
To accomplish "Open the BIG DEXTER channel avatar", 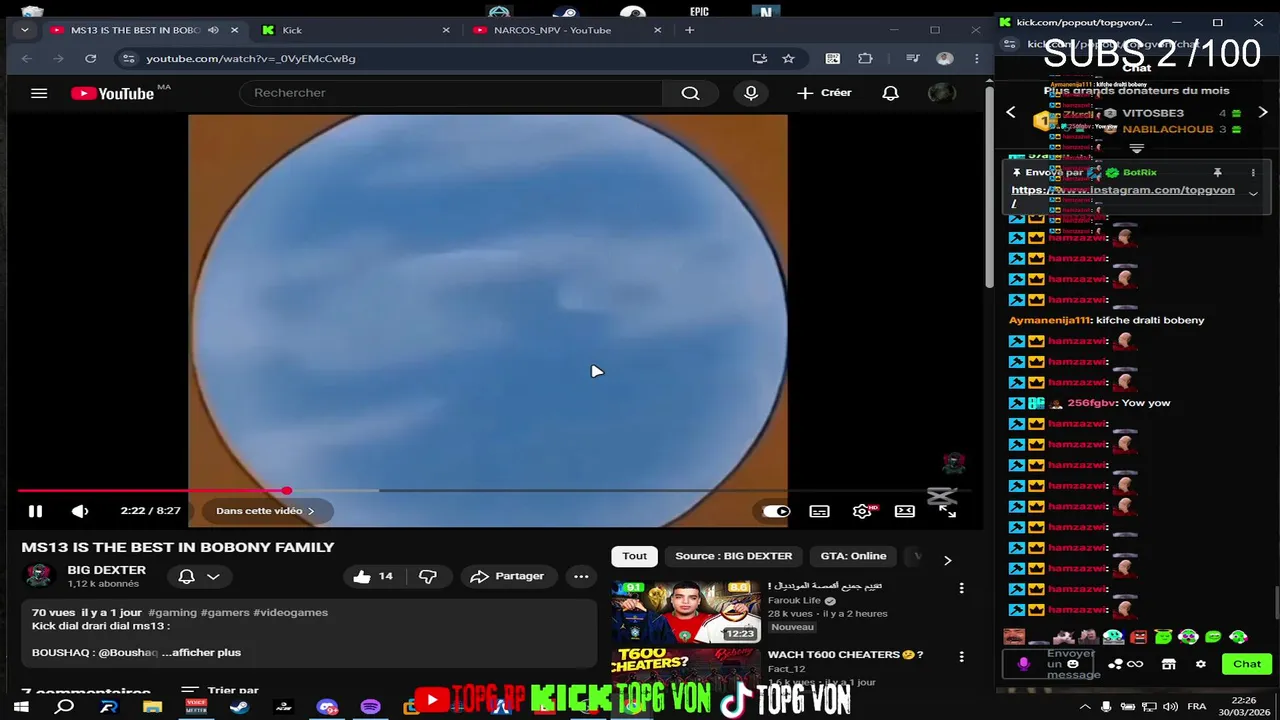I will tap(39, 576).
